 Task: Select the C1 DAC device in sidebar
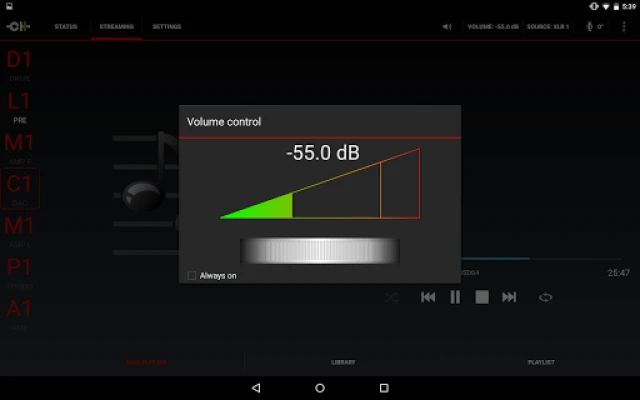20,187
